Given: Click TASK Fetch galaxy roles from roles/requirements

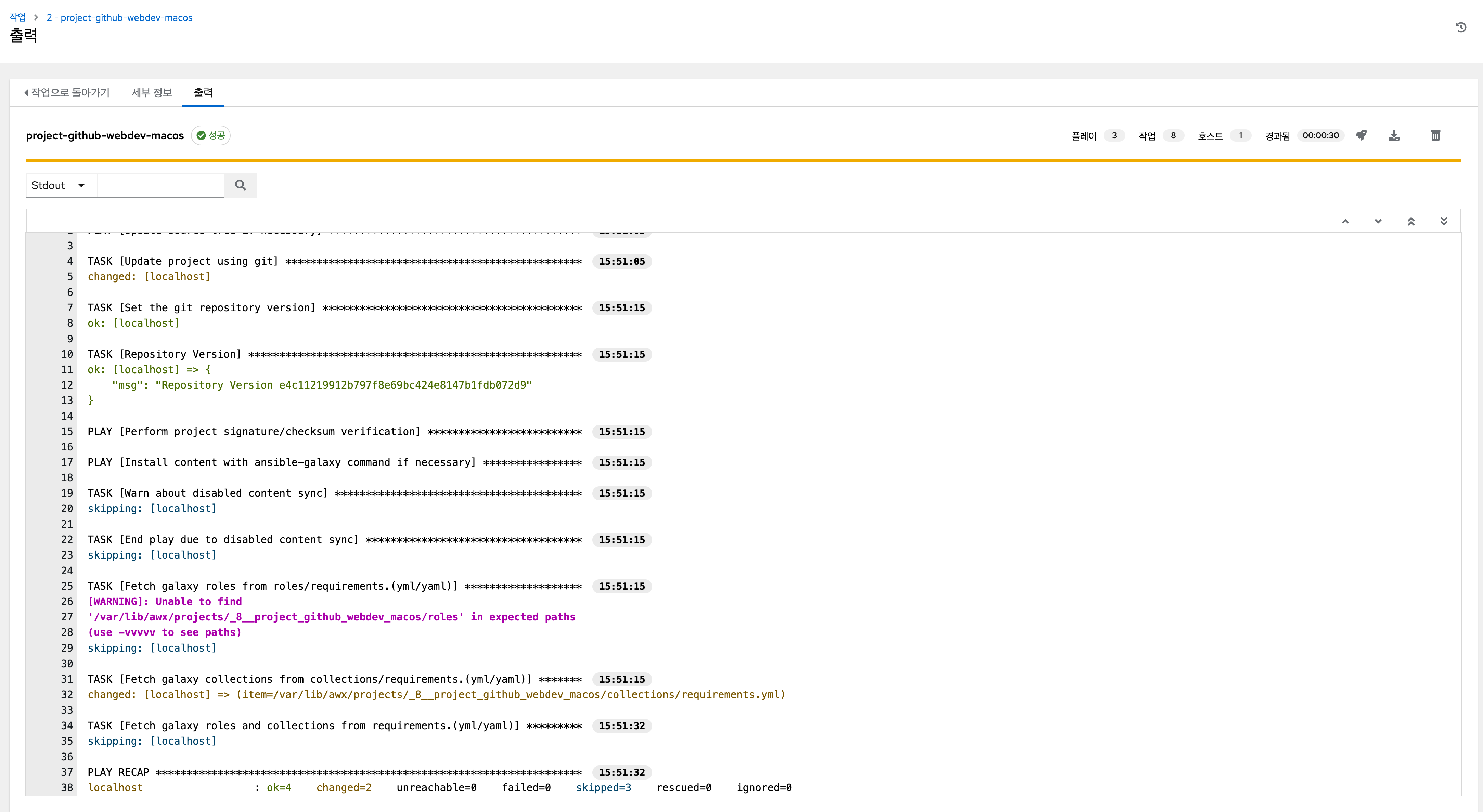Looking at the screenshot, I should 335,586.
